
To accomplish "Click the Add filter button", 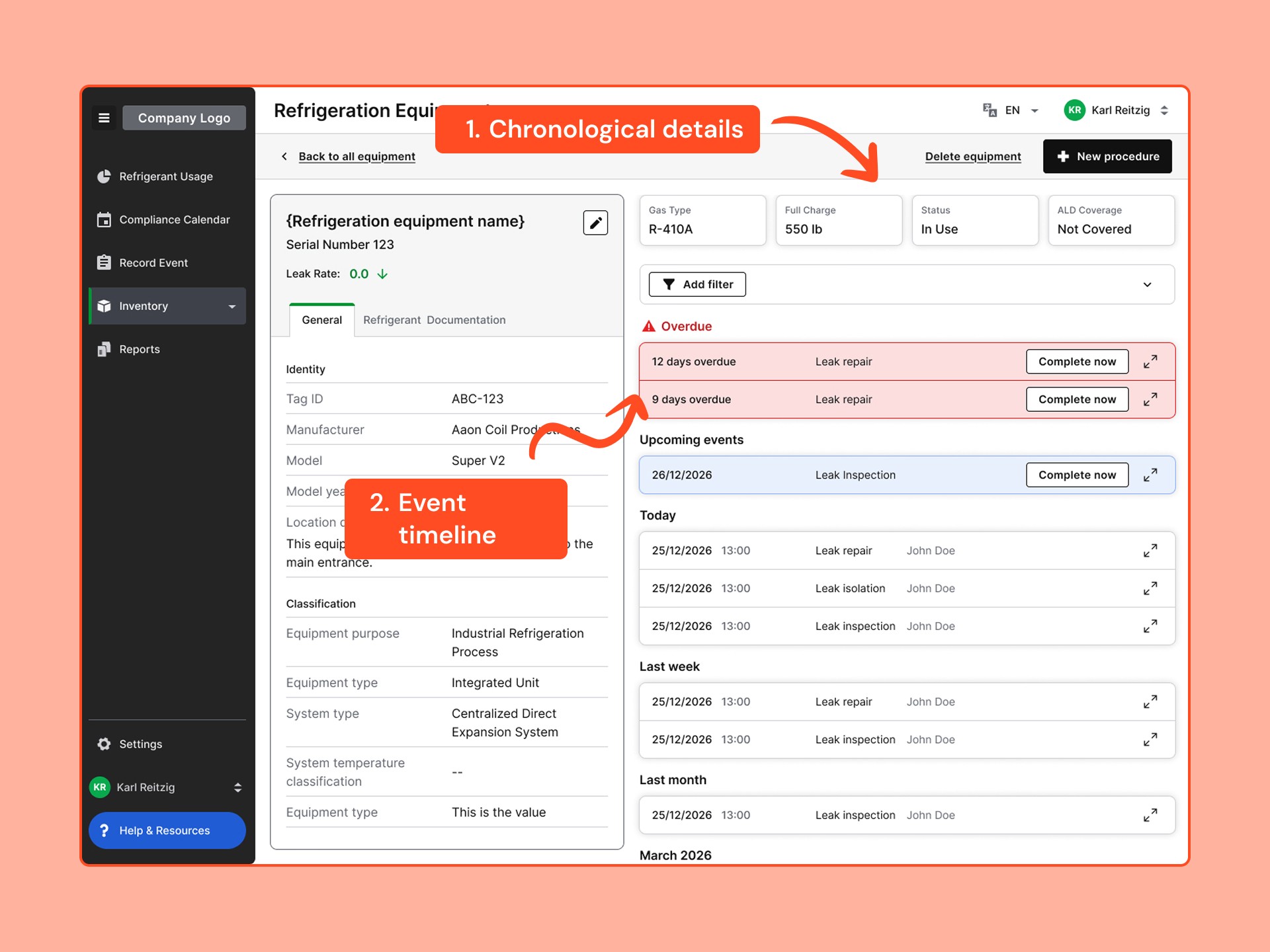I will (x=697, y=284).
